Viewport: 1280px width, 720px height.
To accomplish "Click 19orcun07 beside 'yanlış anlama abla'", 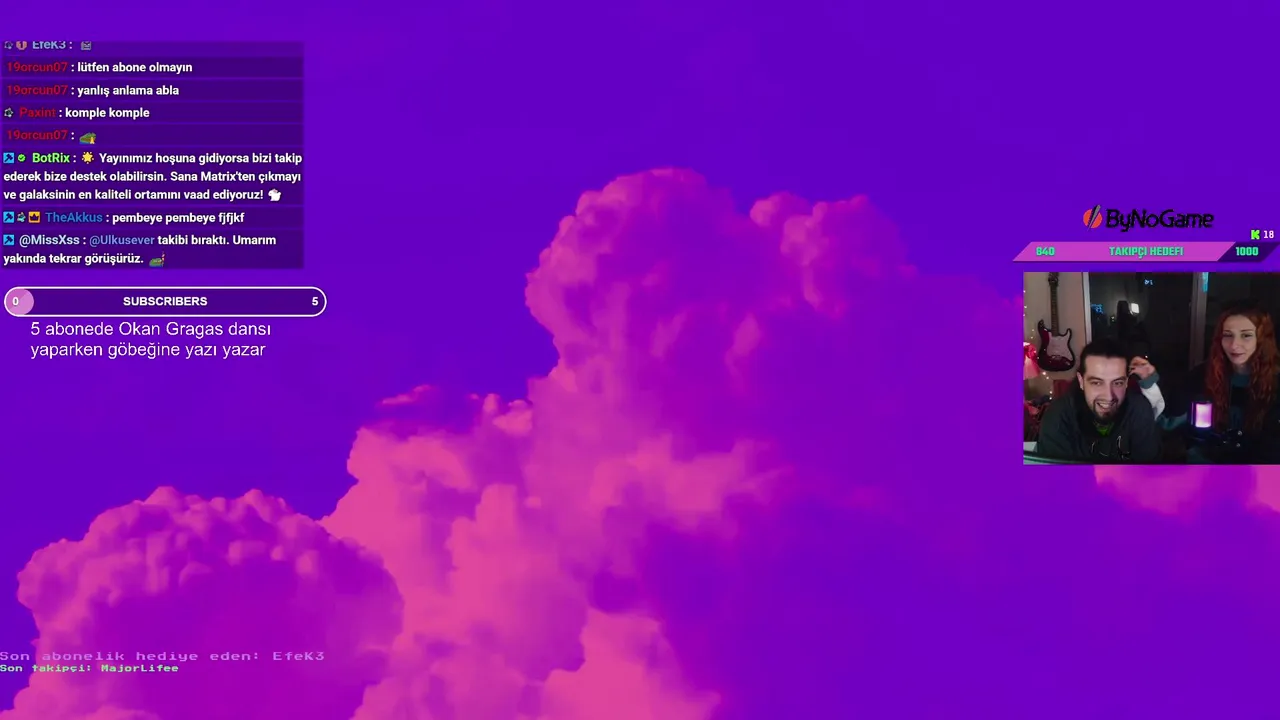I will pos(37,90).
